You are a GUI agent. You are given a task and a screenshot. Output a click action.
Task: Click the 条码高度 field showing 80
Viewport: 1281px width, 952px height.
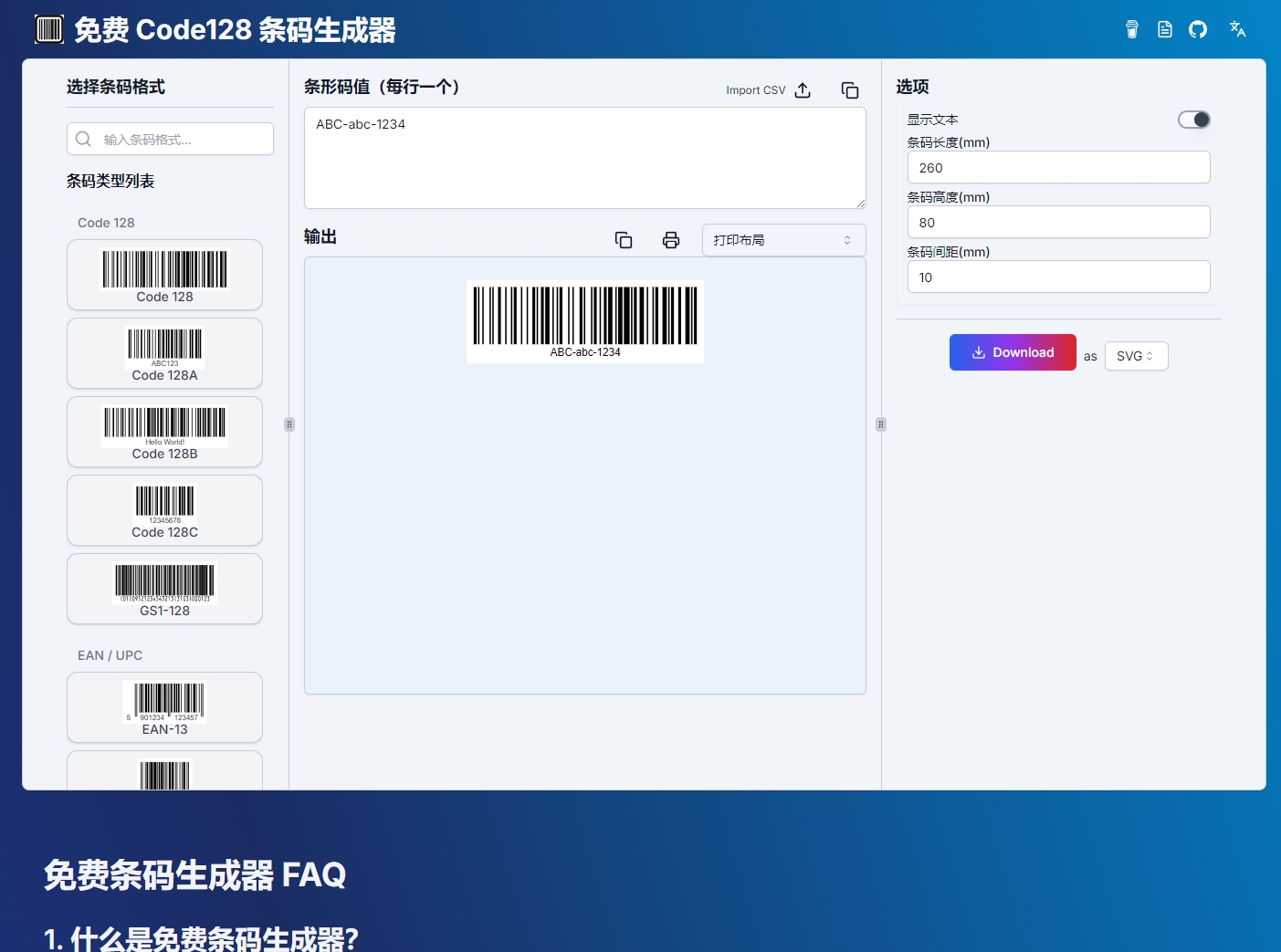[1058, 223]
